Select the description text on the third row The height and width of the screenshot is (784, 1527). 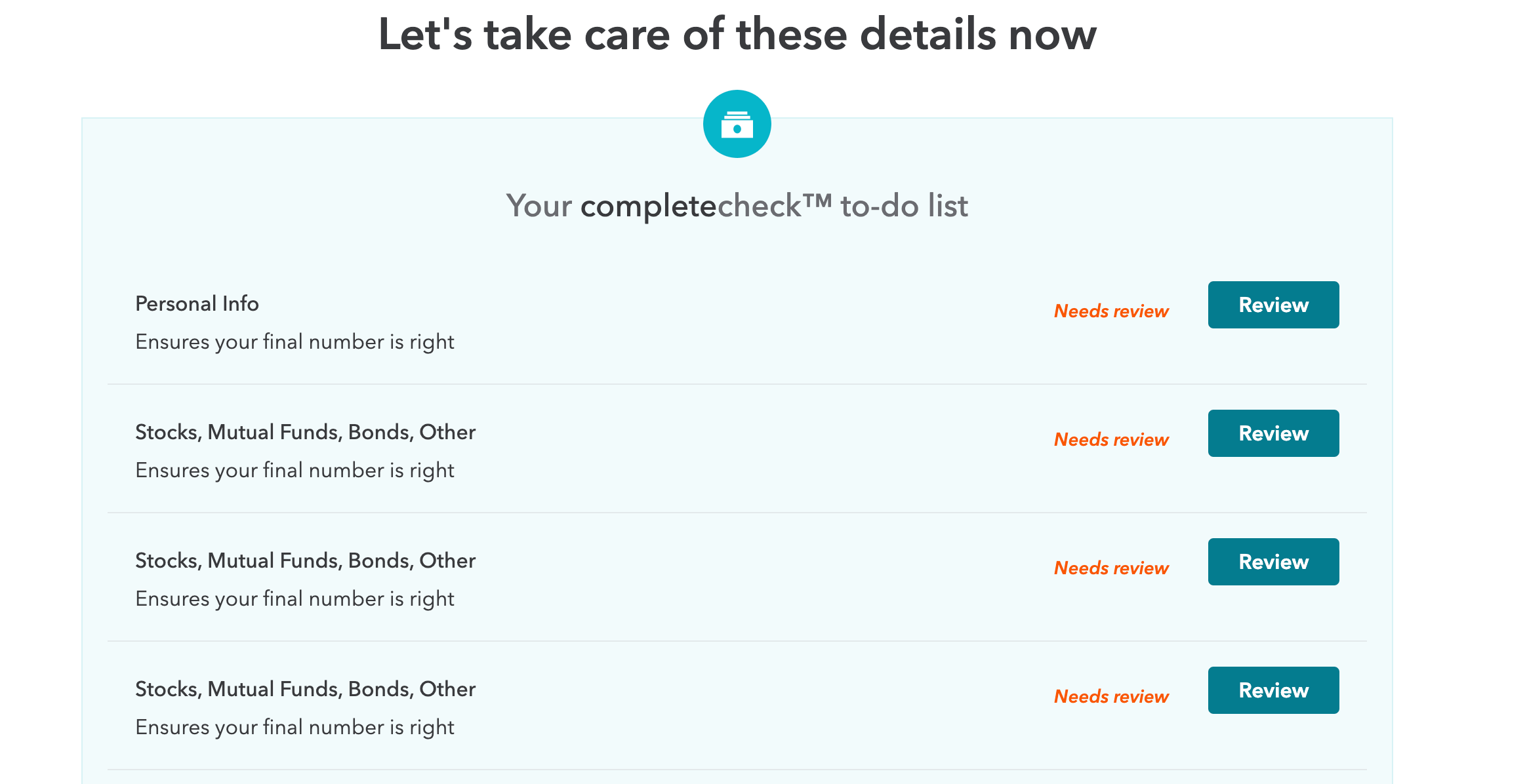295,598
